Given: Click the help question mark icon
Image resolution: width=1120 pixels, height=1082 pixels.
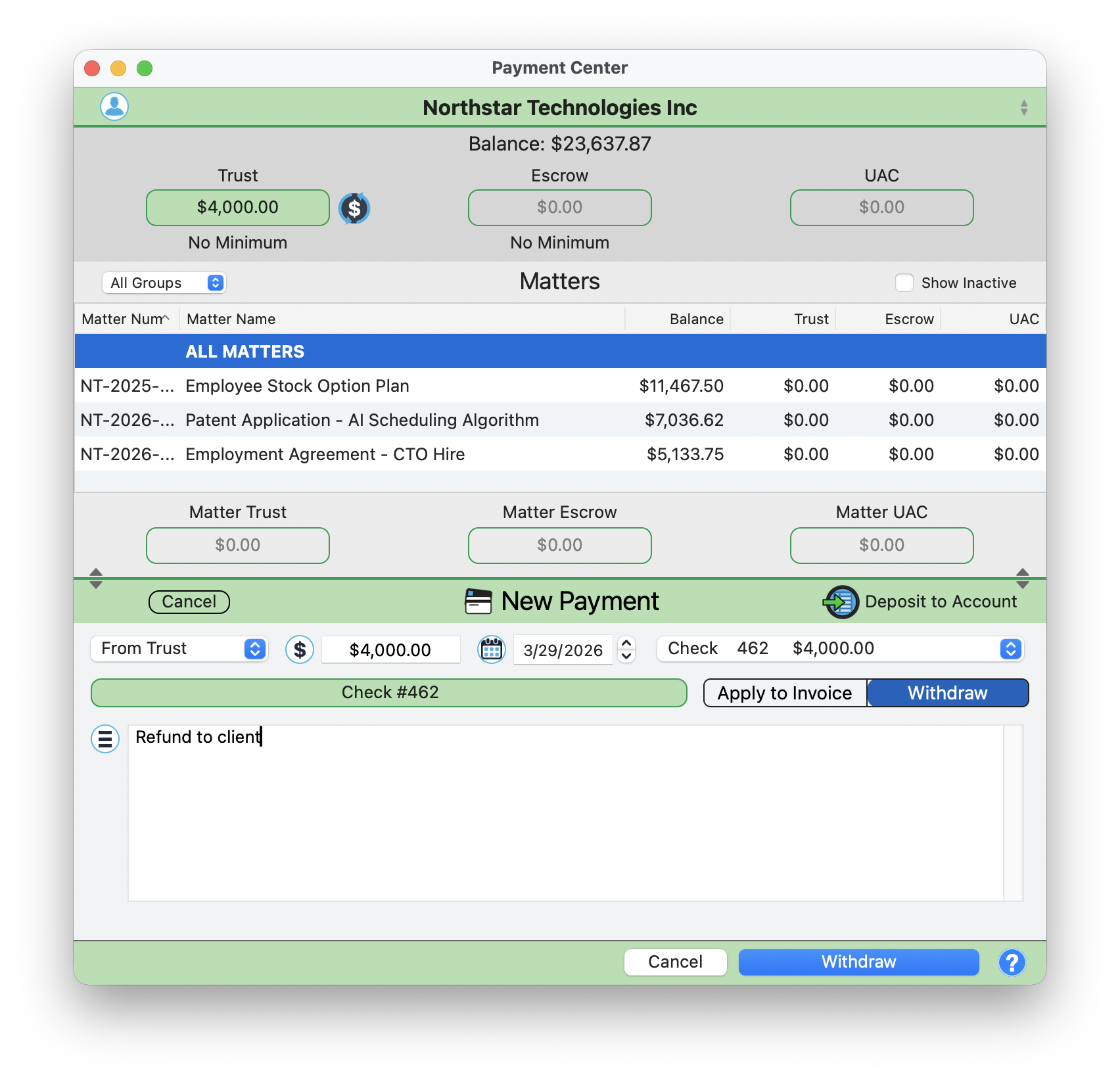Looking at the screenshot, I should 1012,962.
